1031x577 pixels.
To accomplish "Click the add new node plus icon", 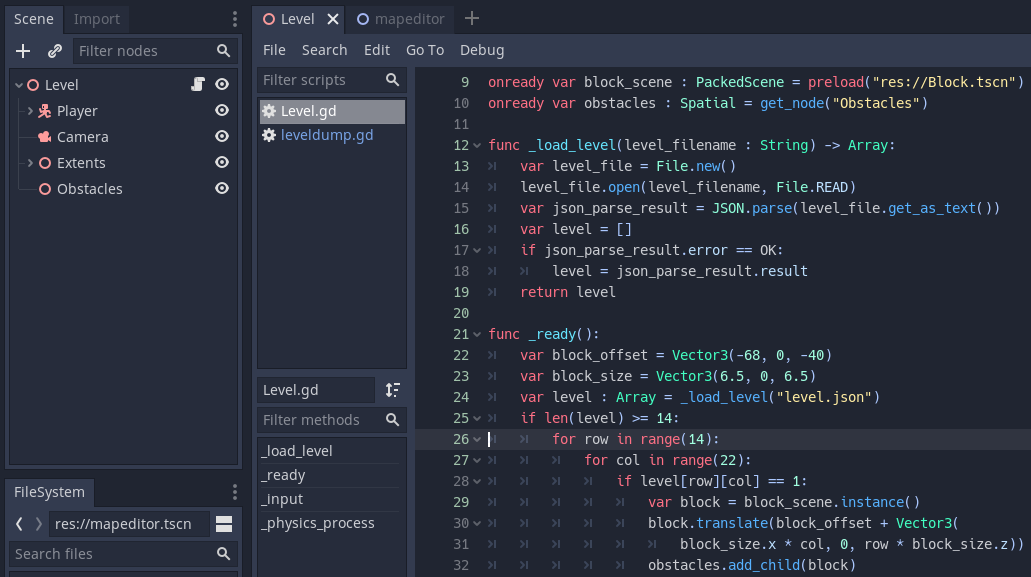I will [23, 51].
